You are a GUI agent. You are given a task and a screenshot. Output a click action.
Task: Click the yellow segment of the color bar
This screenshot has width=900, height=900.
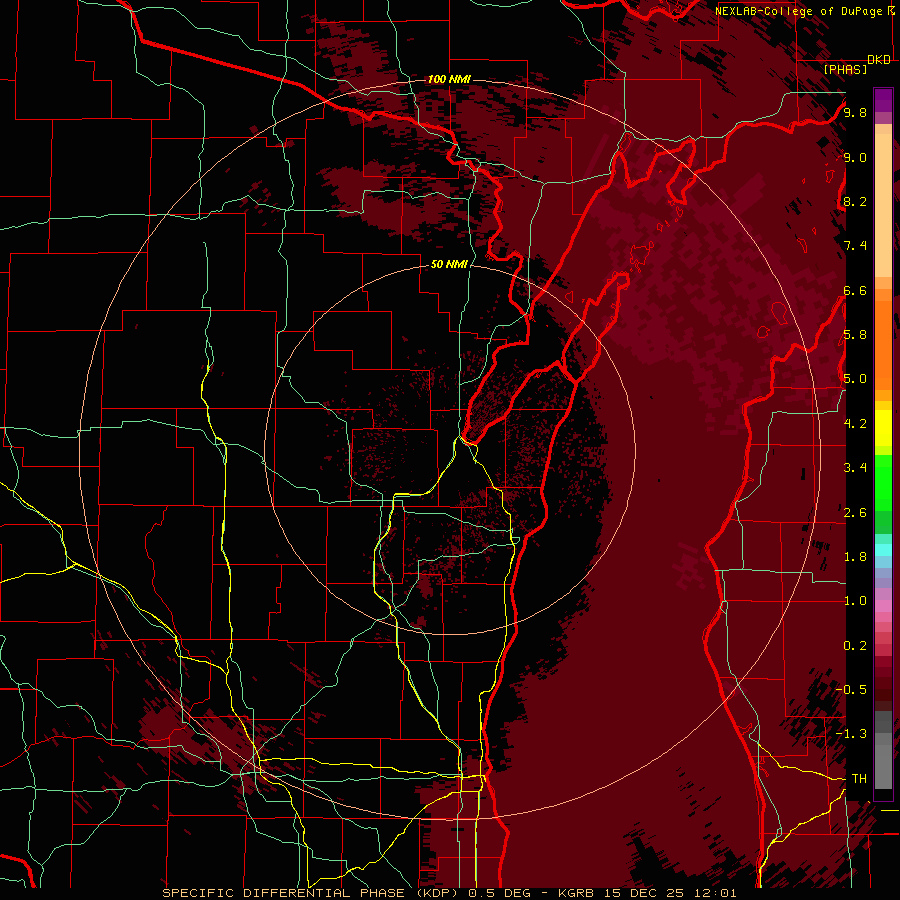[883, 428]
